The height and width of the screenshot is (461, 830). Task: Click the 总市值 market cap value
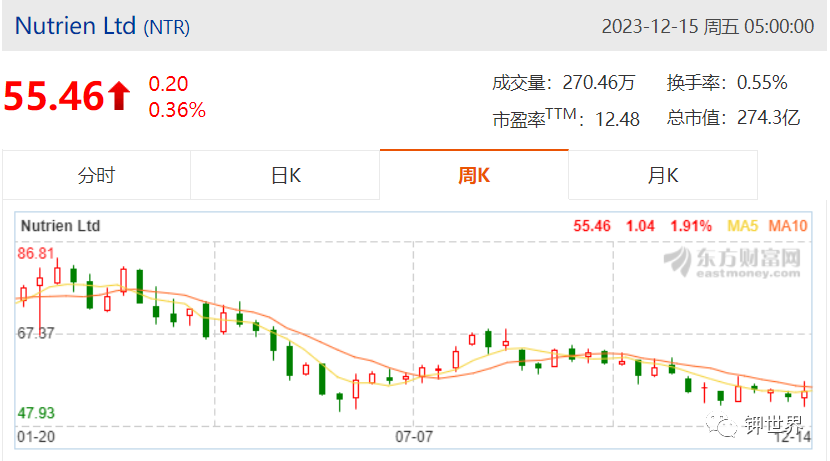click(x=768, y=117)
